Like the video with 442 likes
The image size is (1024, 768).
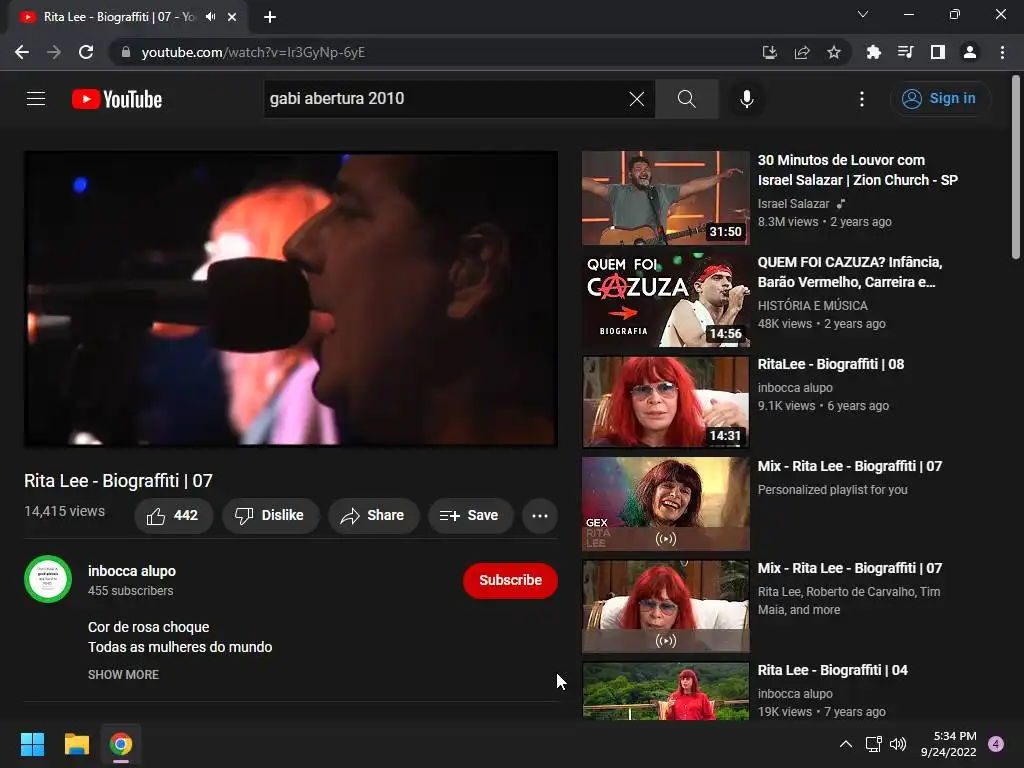173,515
